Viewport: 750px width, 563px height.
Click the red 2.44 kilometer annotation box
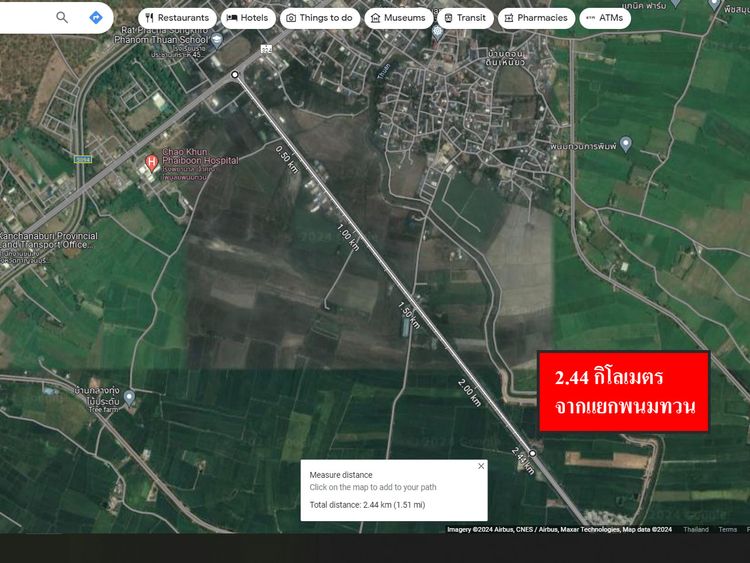tap(623, 392)
